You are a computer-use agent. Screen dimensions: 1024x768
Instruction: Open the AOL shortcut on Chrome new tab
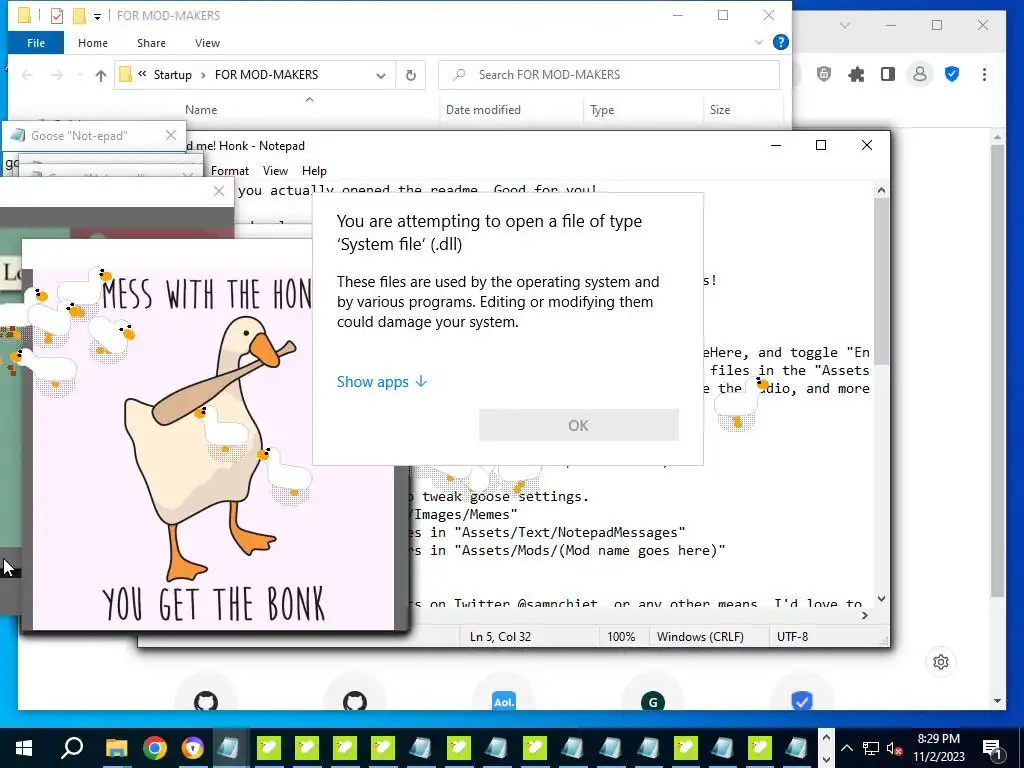click(504, 701)
